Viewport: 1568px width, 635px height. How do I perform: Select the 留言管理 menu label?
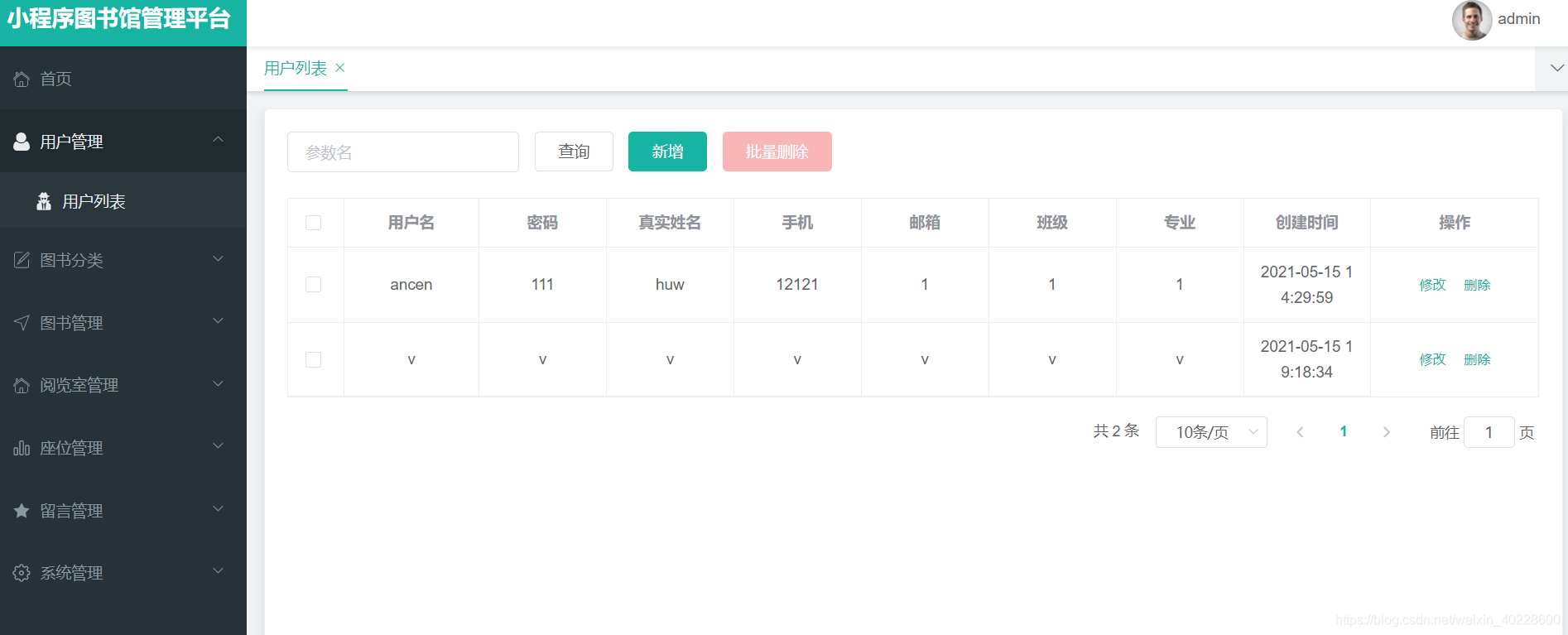(71, 511)
